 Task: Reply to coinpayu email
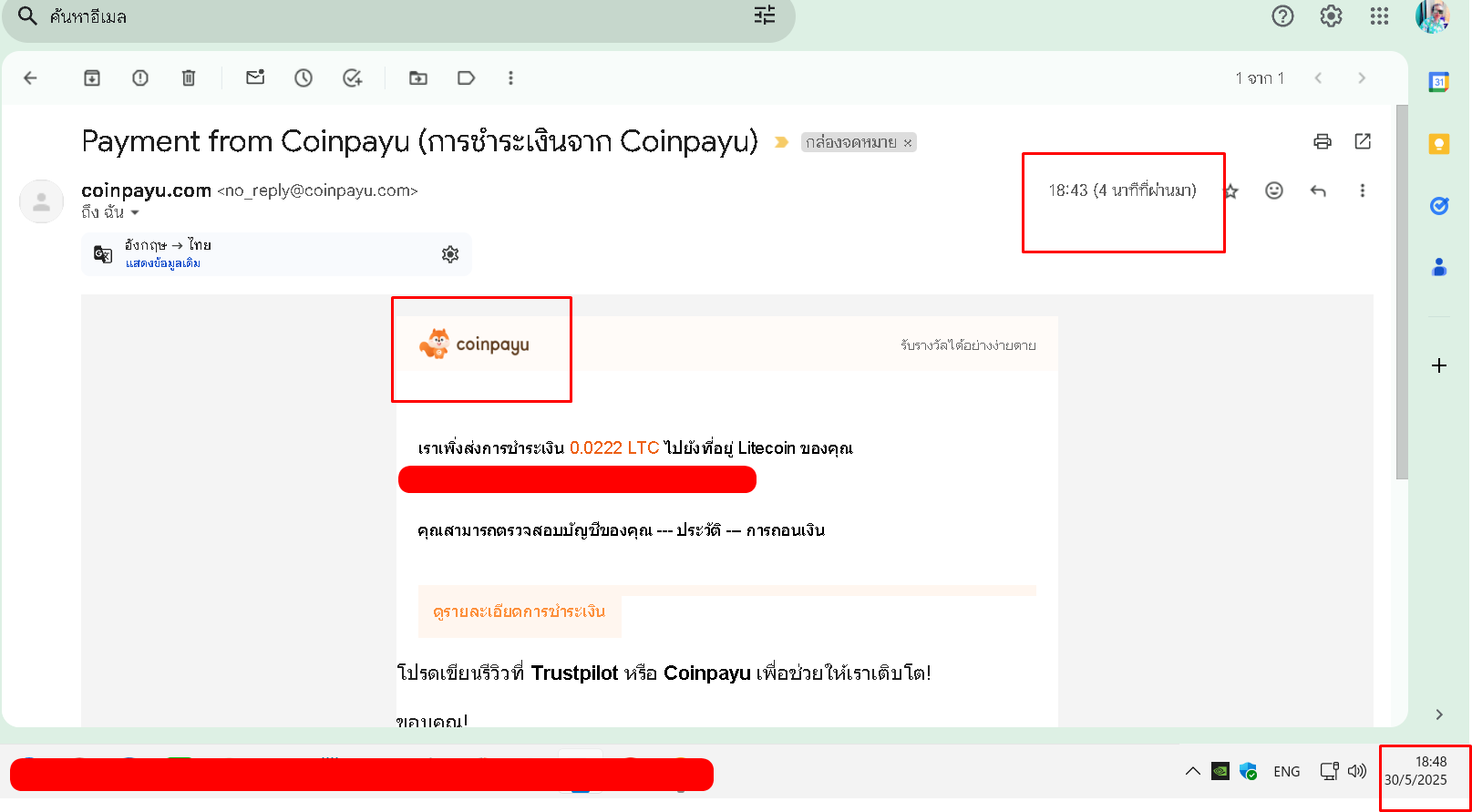pos(1318,190)
